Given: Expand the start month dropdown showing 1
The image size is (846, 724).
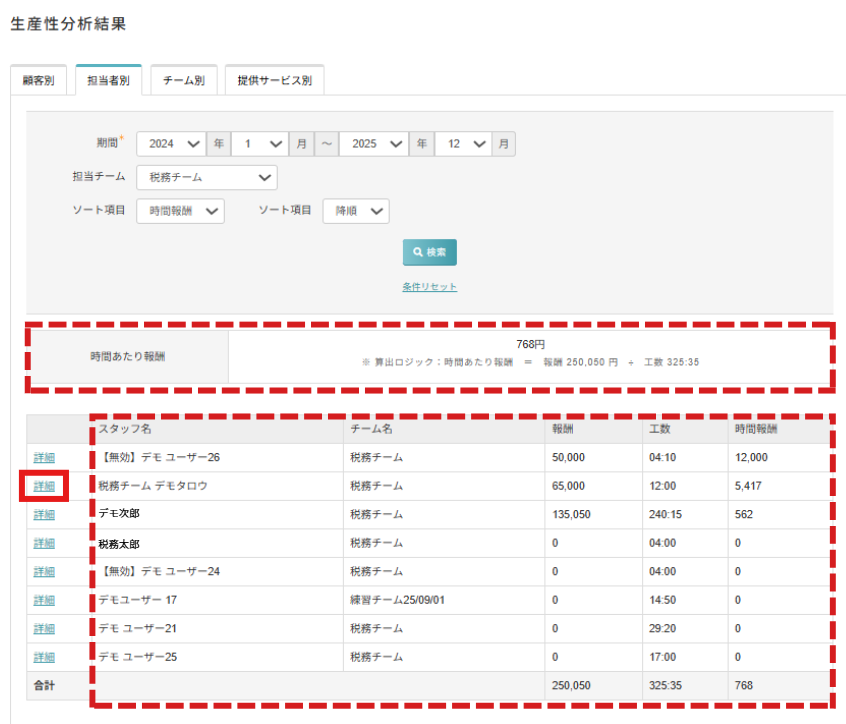Looking at the screenshot, I should pyautogui.click(x=260, y=144).
